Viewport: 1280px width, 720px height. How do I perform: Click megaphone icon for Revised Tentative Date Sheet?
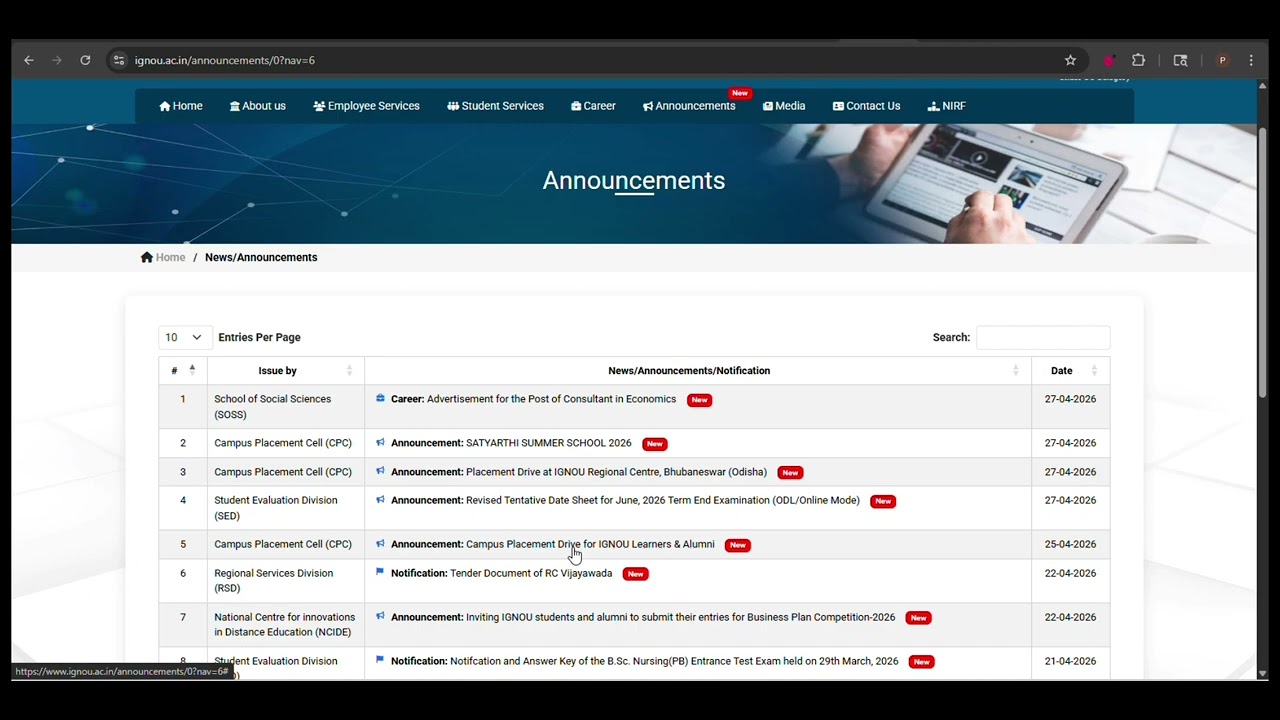click(x=380, y=499)
